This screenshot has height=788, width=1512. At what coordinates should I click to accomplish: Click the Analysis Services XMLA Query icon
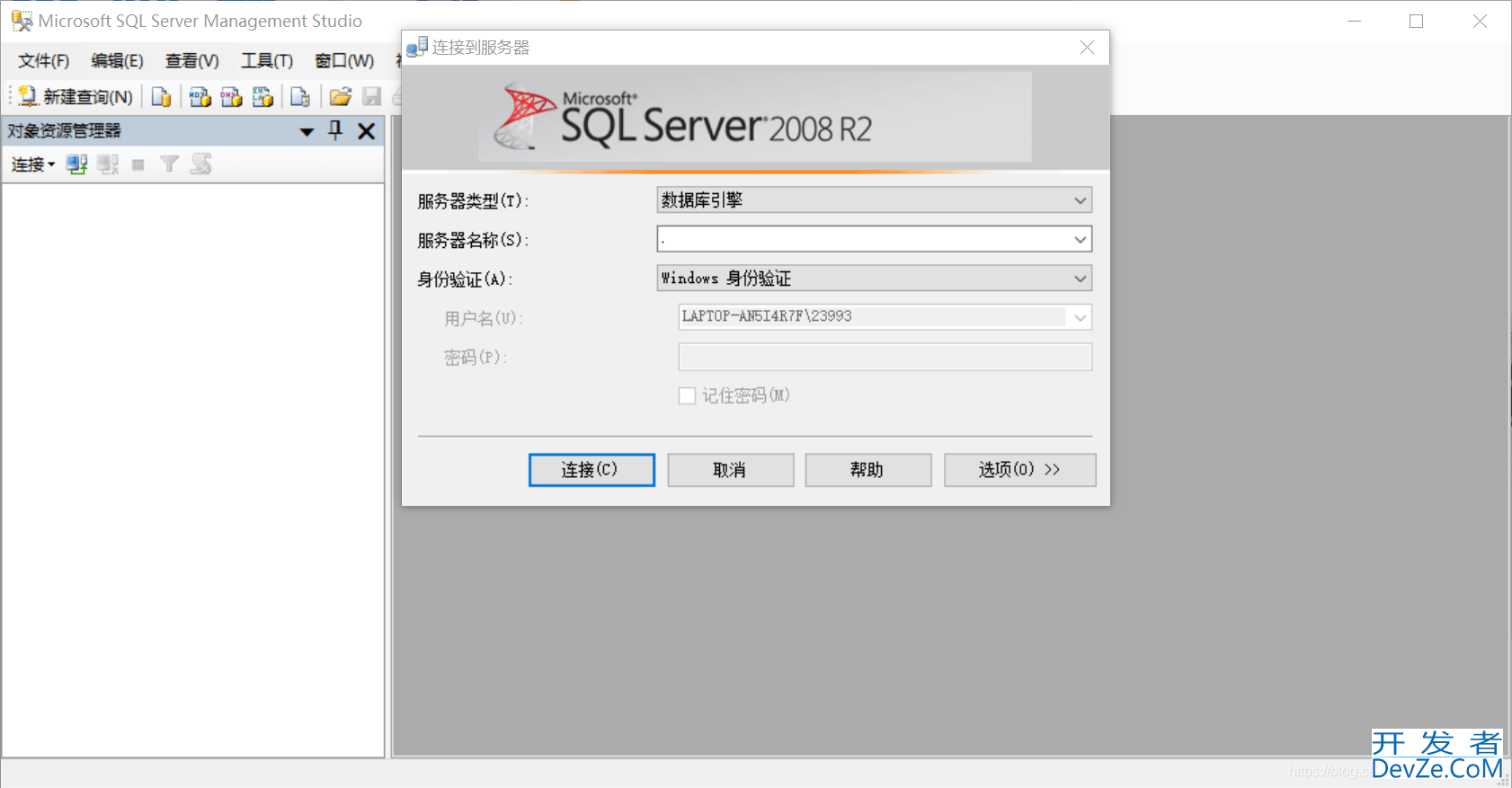tap(262, 96)
